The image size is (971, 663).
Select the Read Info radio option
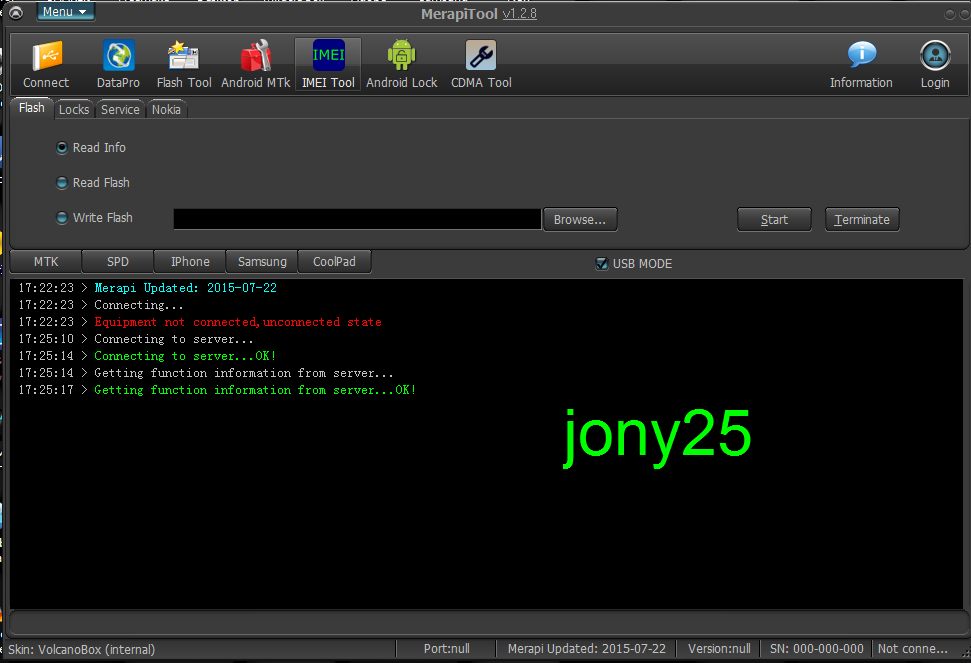coord(63,148)
